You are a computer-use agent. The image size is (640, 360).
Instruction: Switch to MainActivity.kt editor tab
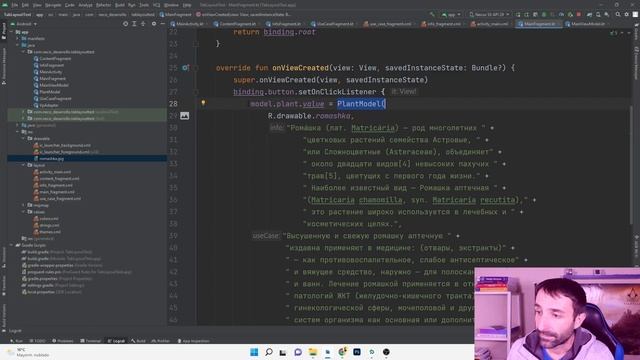[188, 24]
